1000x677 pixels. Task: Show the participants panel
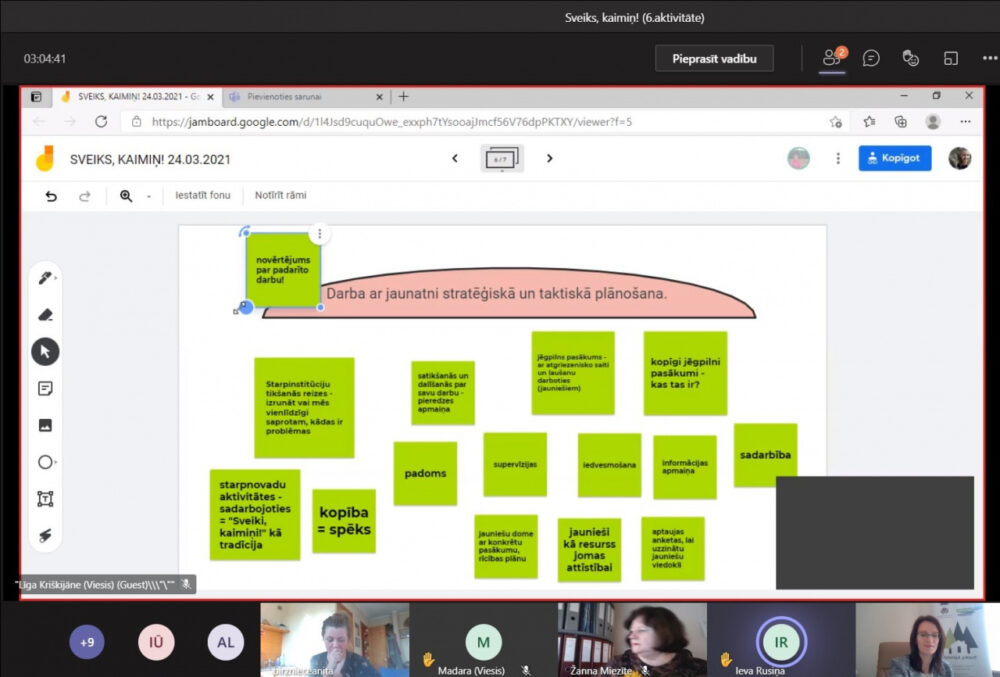click(832, 58)
